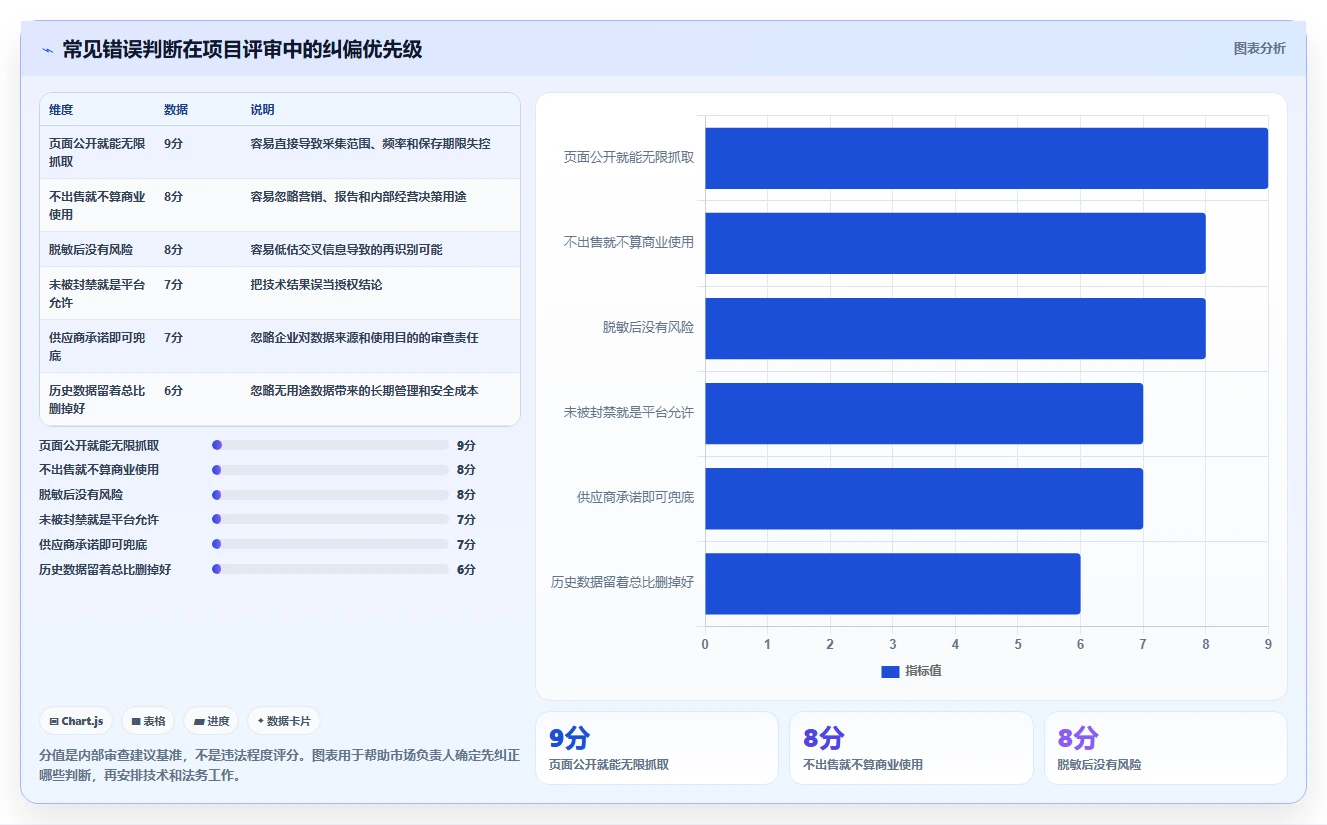Click the chart bar for 历史数据留着总比删掉好
The width and height of the screenshot is (1327, 825).
click(892, 584)
